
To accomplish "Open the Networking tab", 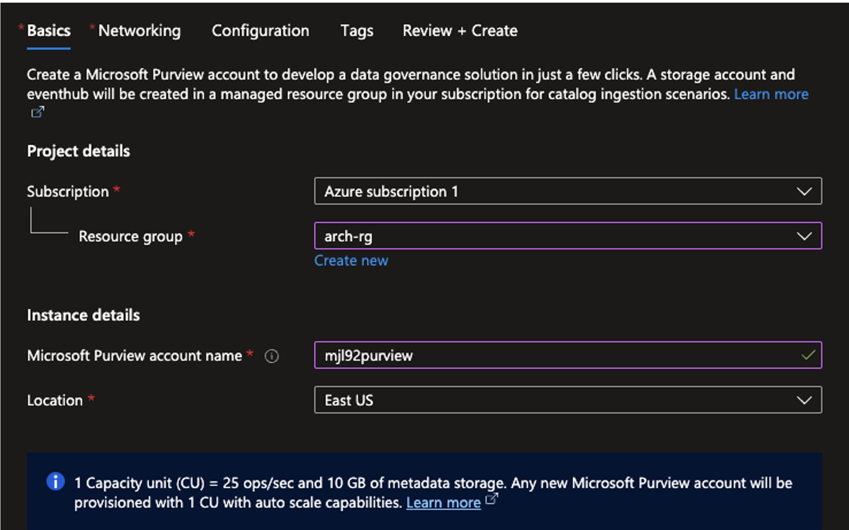I will click(139, 31).
